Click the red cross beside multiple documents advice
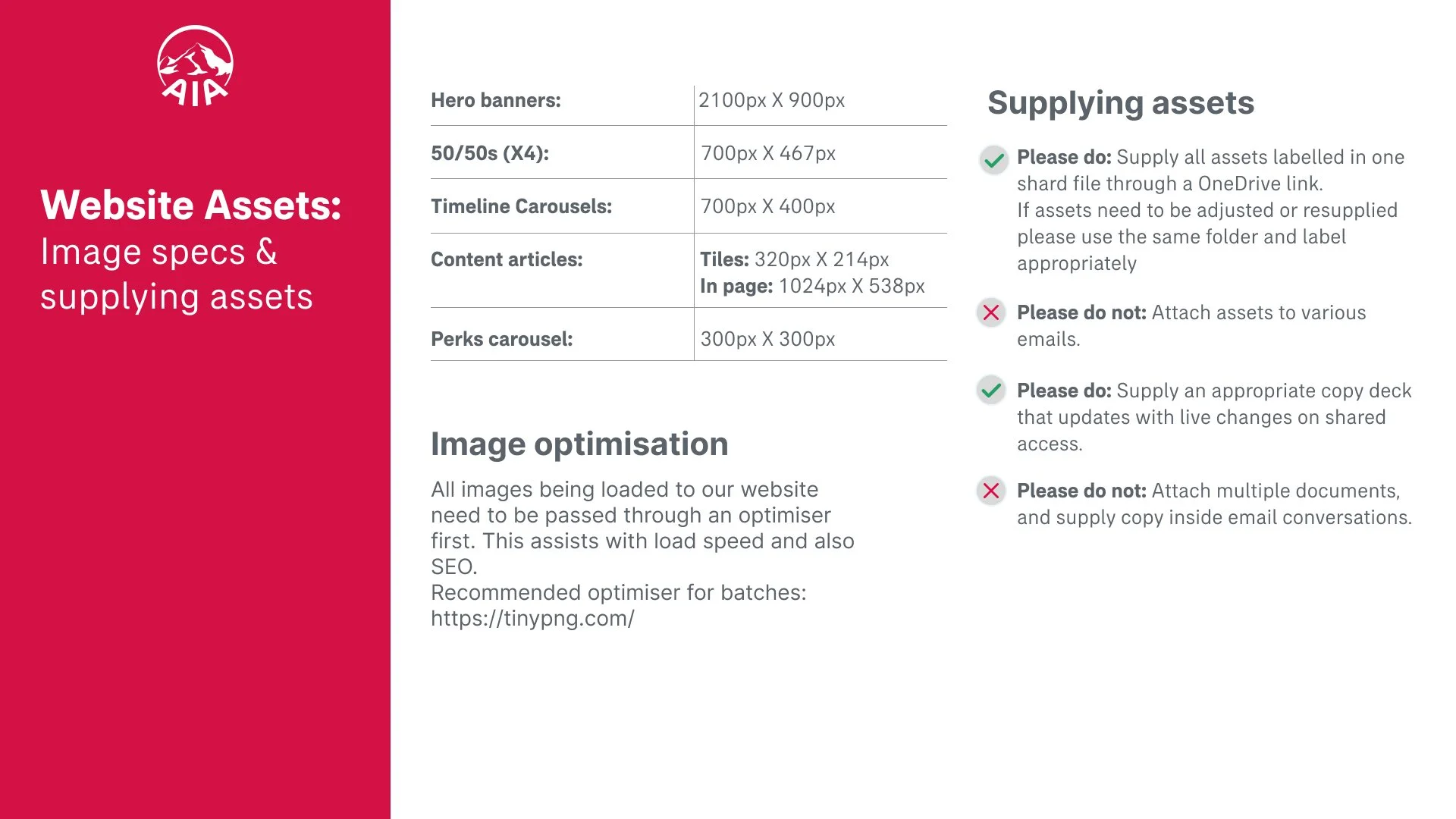1456x819 pixels. coord(991,491)
